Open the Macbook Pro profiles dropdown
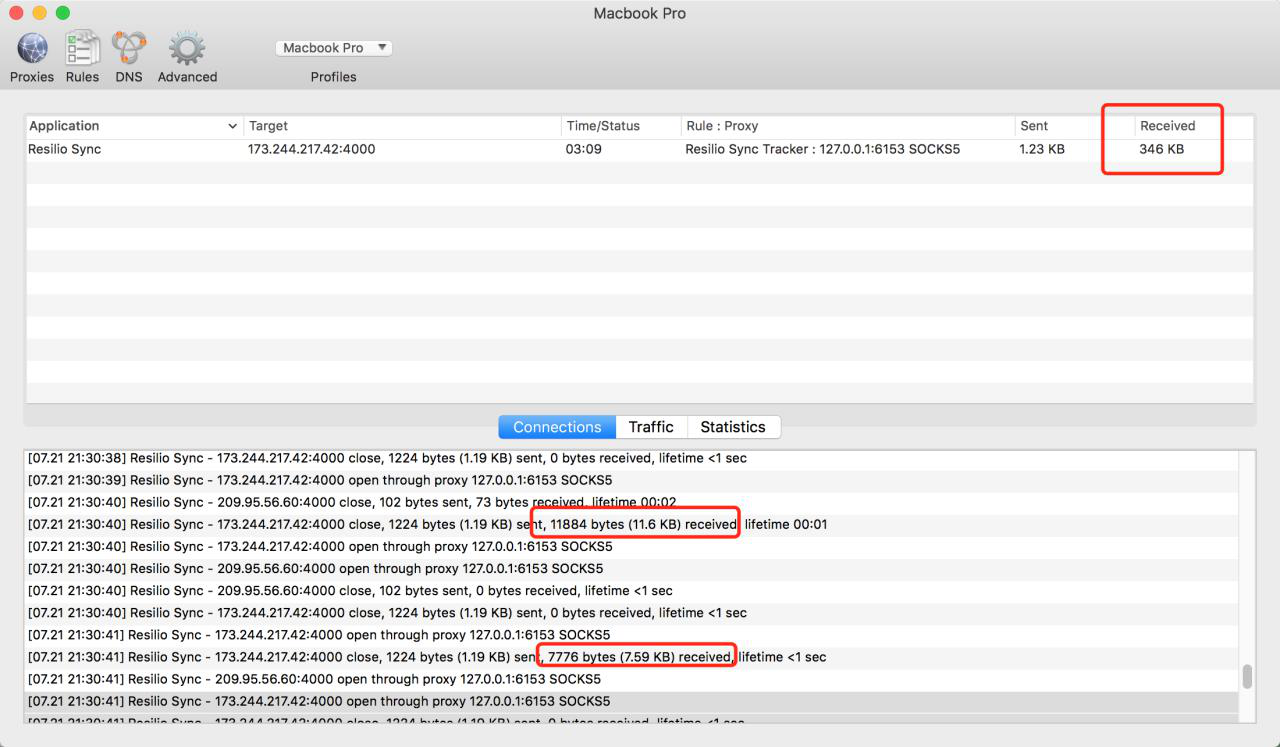The height and width of the screenshot is (747, 1280). click(334, 48)
